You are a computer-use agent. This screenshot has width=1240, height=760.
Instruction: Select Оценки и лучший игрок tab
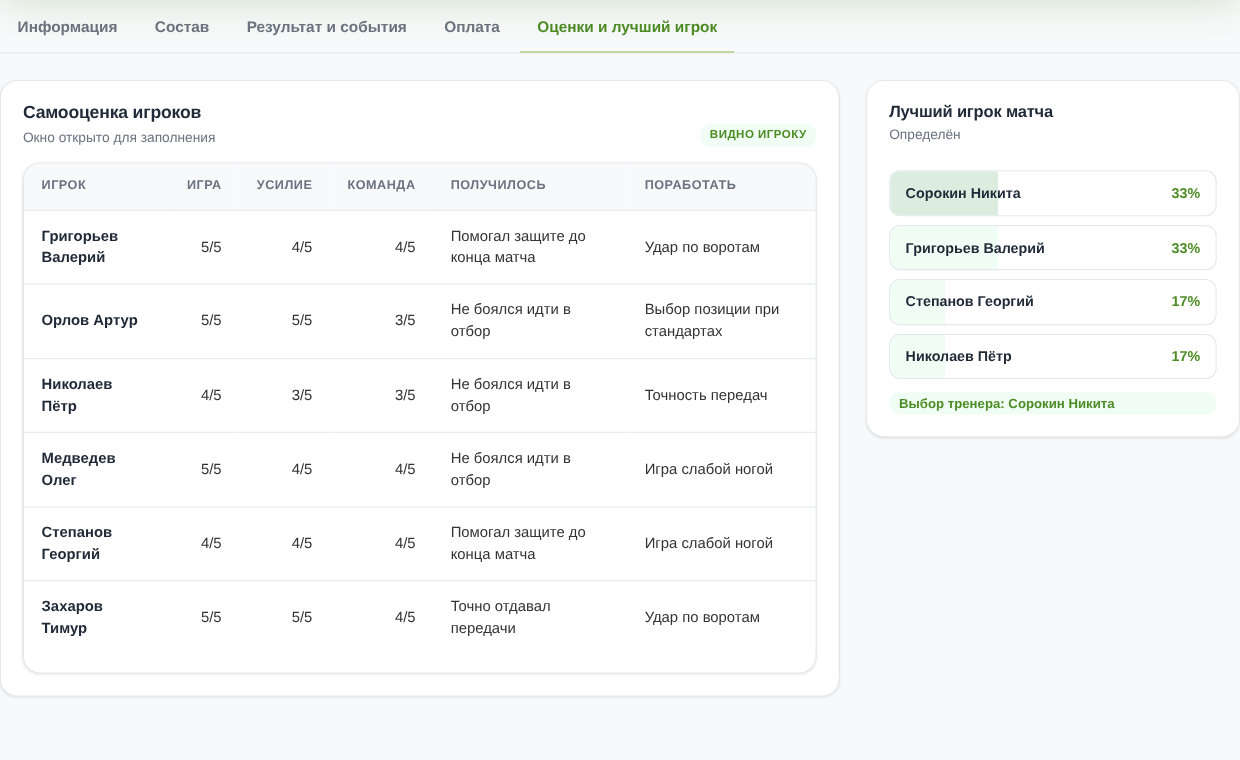627,27
